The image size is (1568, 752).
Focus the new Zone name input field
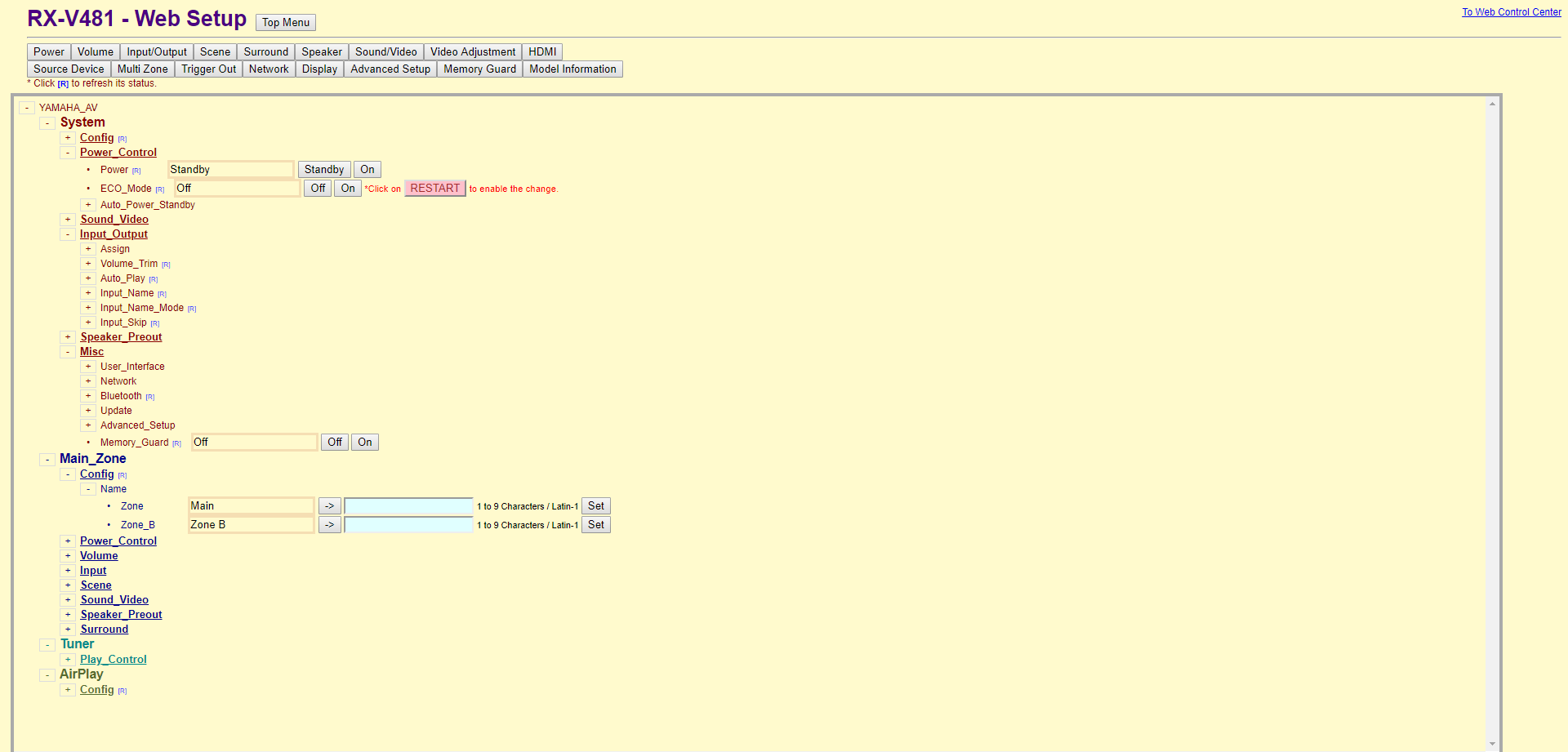click(408, 506)
